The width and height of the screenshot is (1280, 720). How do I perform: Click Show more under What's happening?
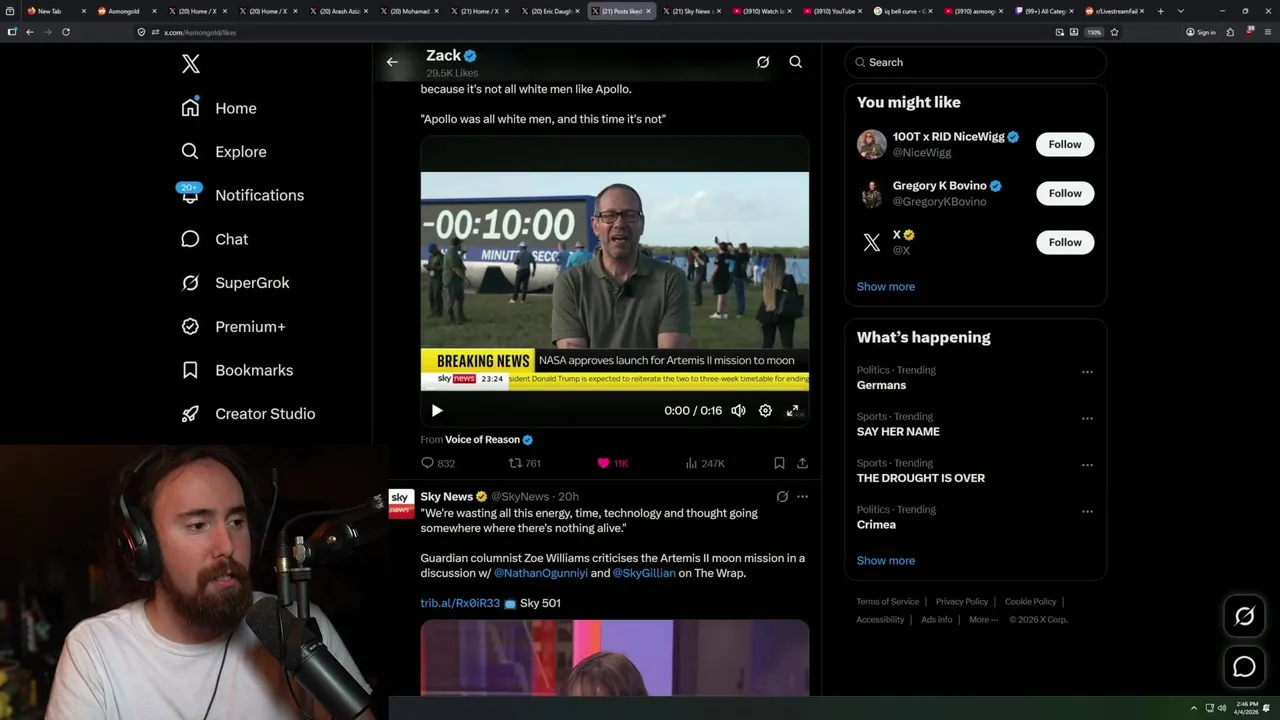(x=885, y=561)
